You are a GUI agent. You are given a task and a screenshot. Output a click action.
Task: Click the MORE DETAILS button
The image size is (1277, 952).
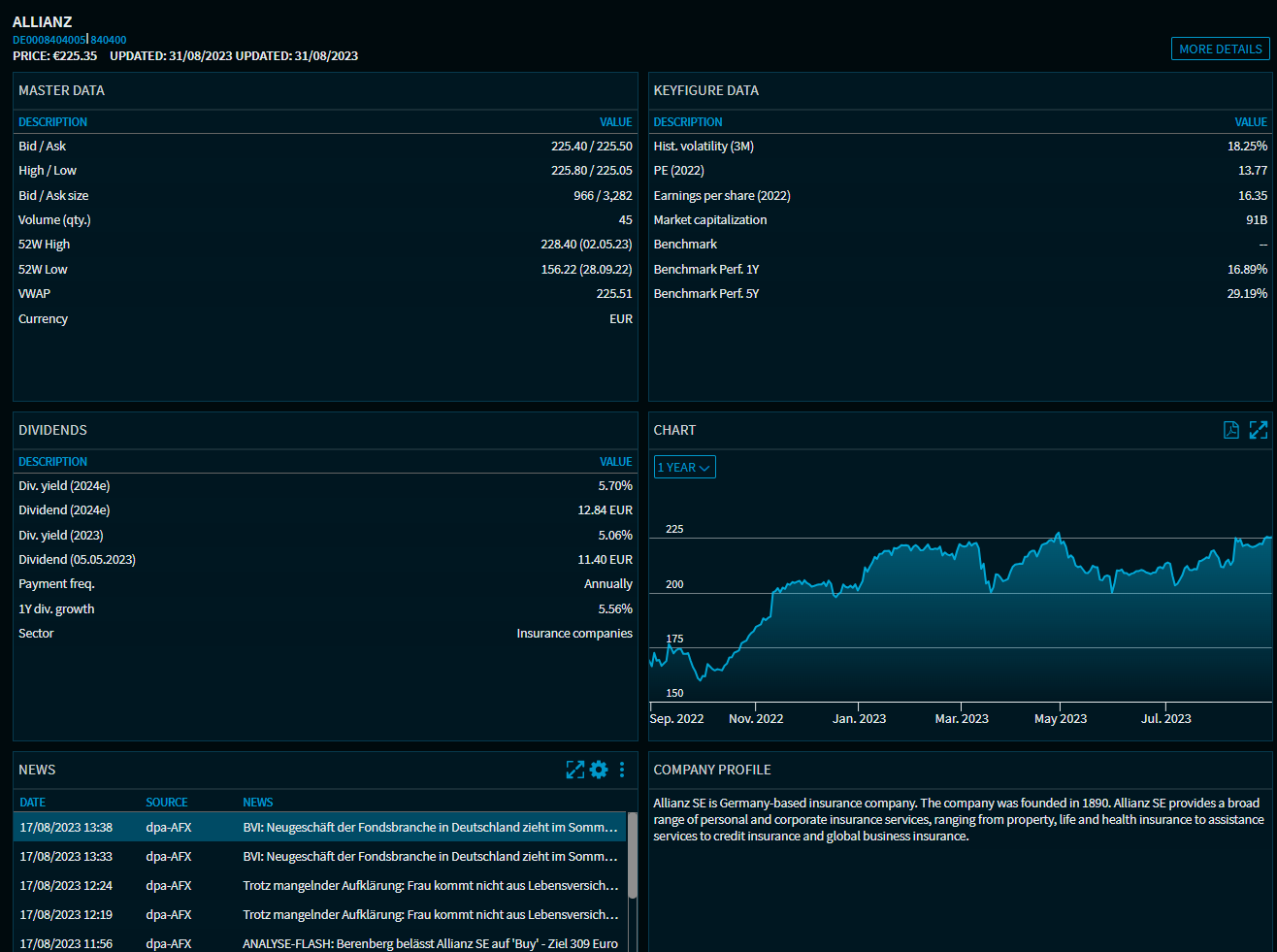(x=1220, y=49)
